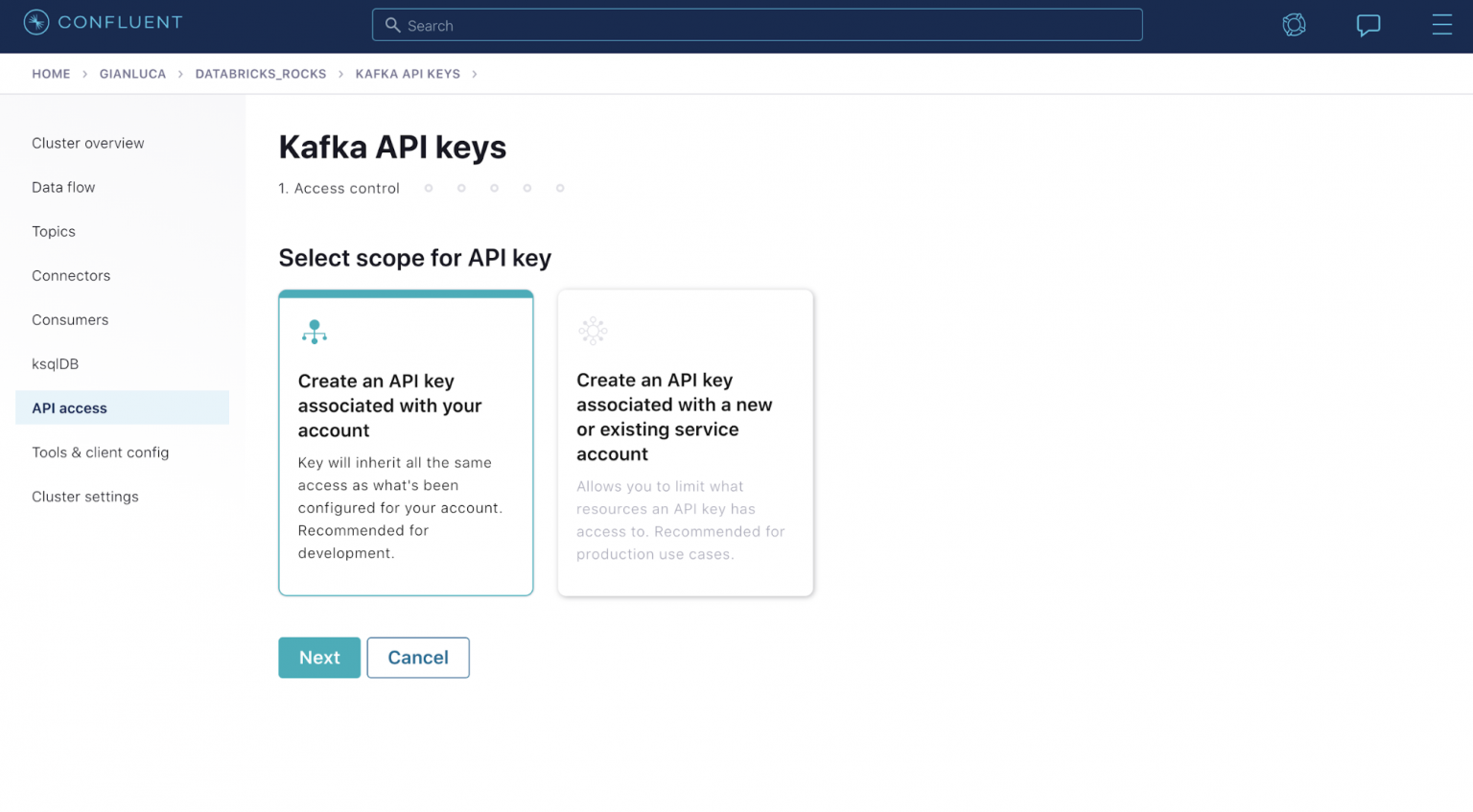Click 'Select scope for API key' heading
Image resolution: width=1473 pixels, height=812 pixels.
pyautogui.click(x=414, y=258)
